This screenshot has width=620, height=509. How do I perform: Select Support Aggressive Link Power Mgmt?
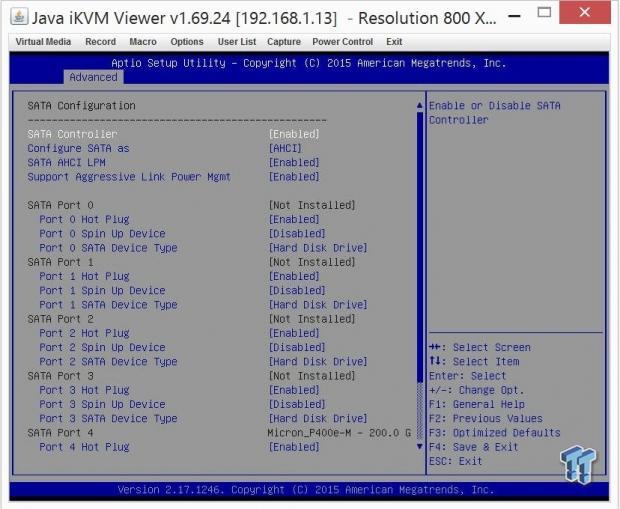[x=129, y=177]
